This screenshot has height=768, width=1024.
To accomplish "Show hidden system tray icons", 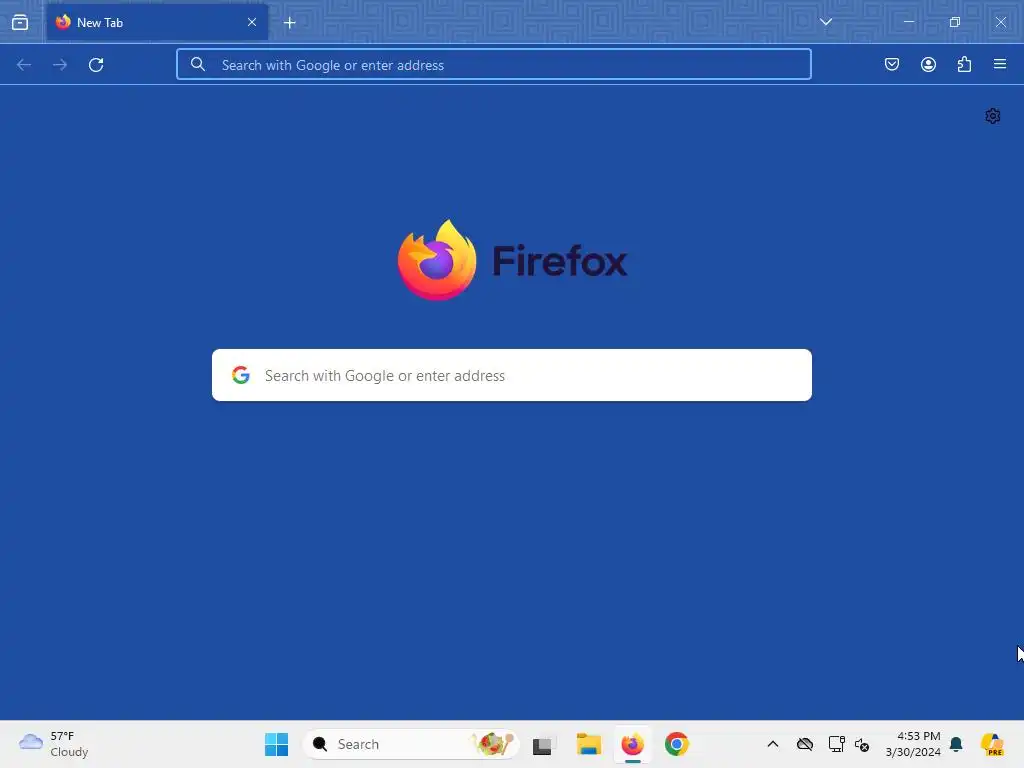I will tap(773, 744).
